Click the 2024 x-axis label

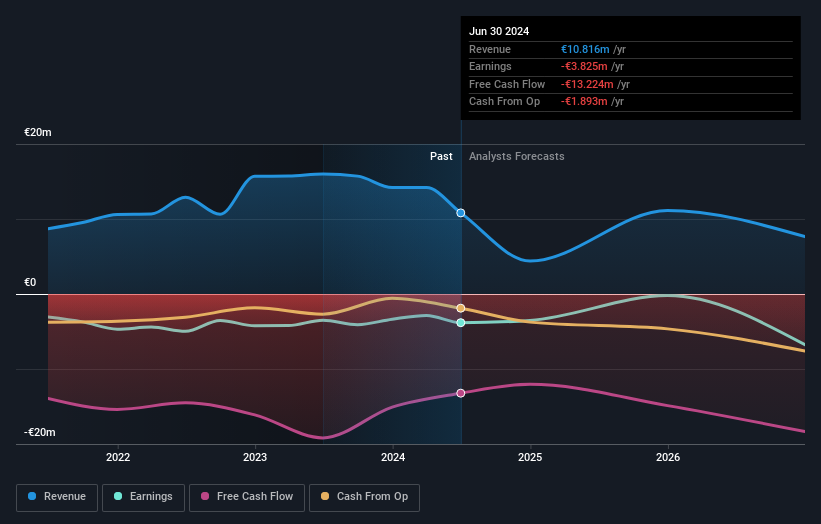click(393, 457)
